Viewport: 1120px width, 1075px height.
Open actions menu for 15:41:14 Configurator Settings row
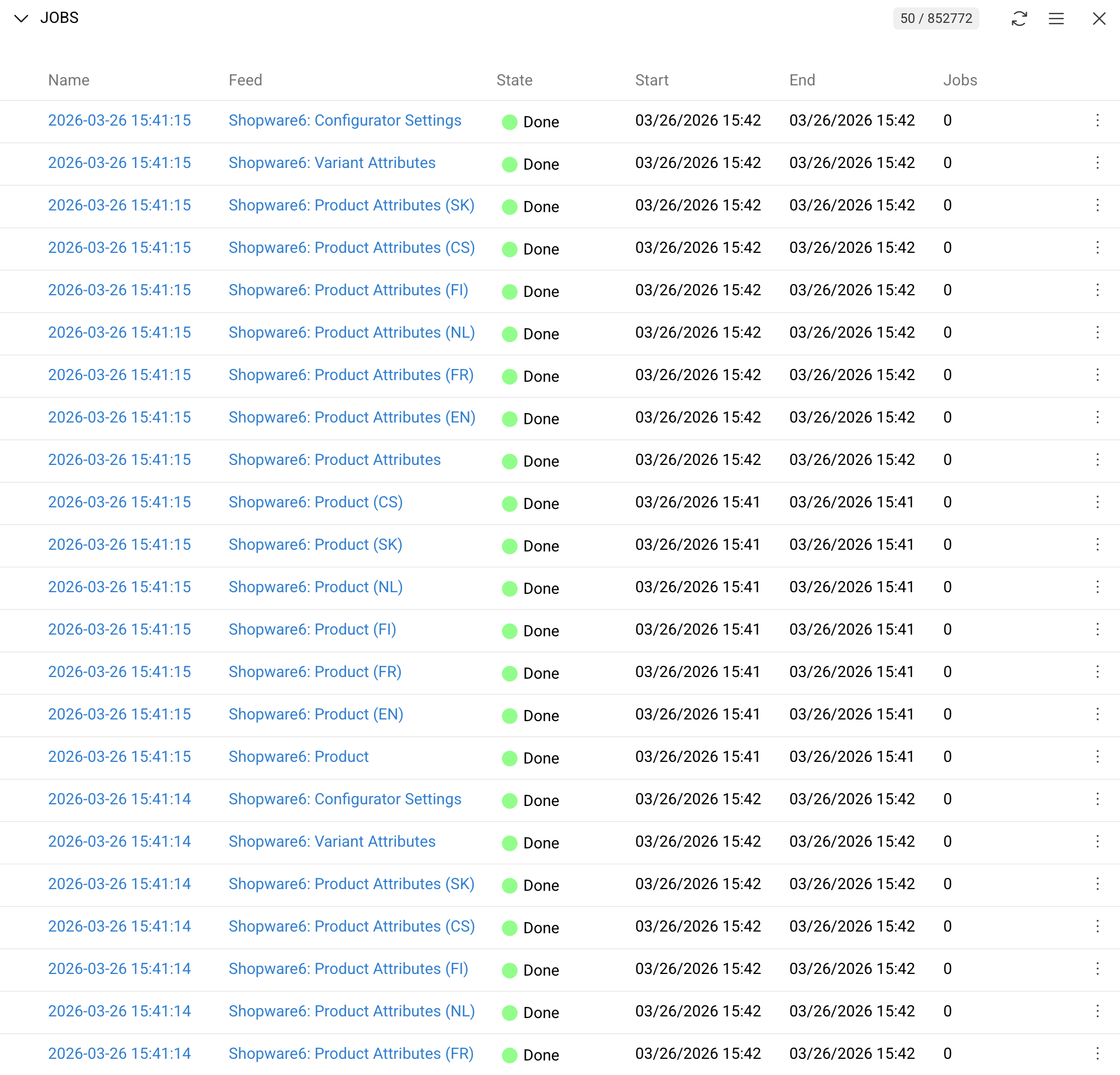tap(1097, 799)
